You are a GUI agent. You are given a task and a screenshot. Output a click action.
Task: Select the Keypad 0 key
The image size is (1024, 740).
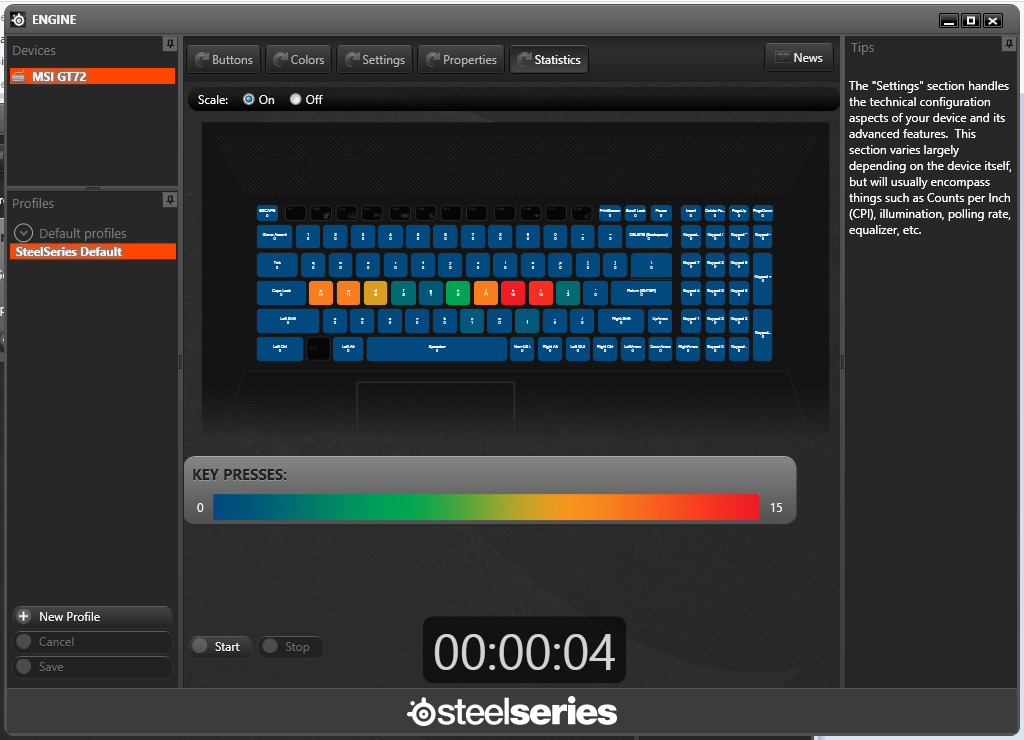click(715, 349)
